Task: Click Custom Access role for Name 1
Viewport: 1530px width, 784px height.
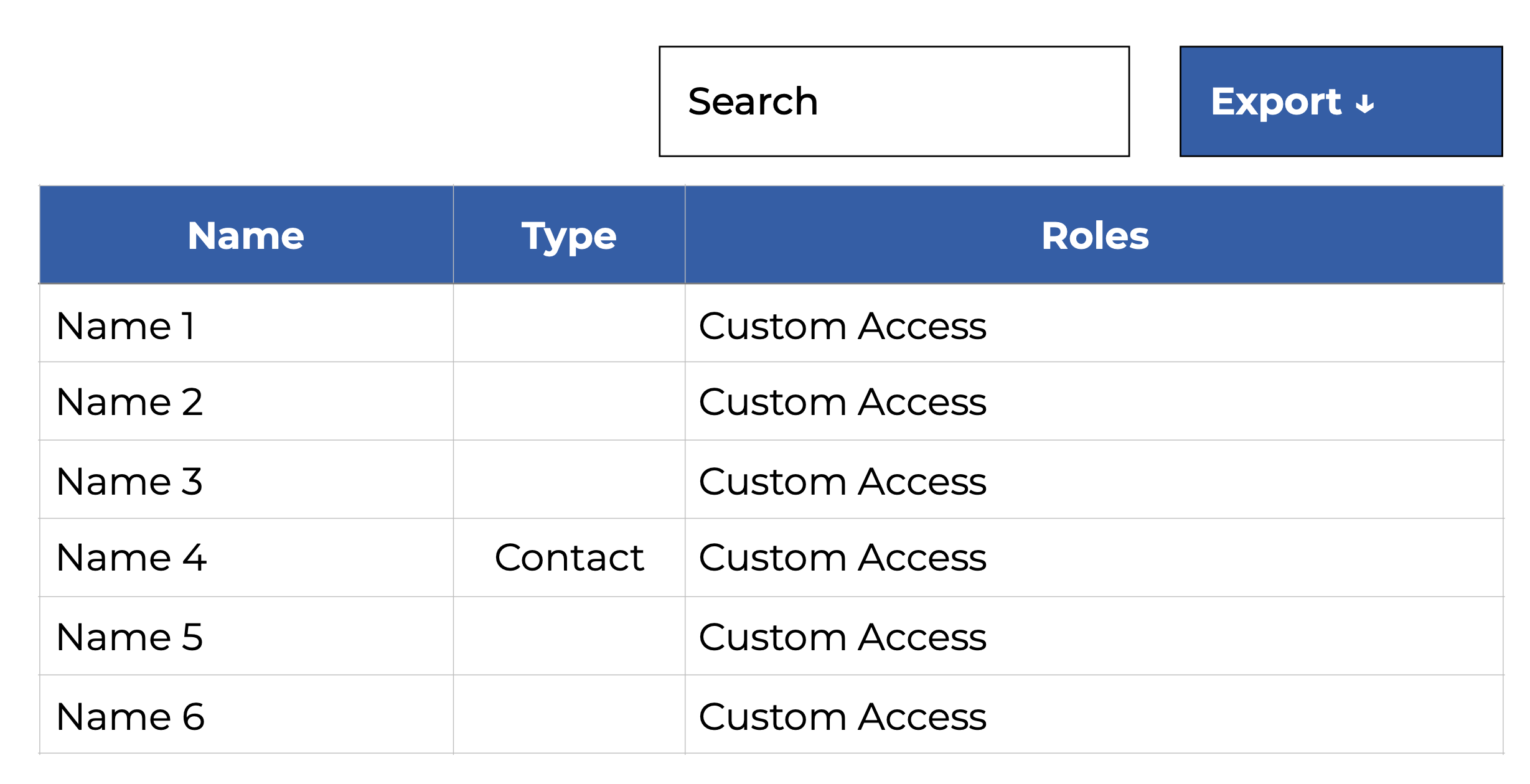Action: pos(842,326)
